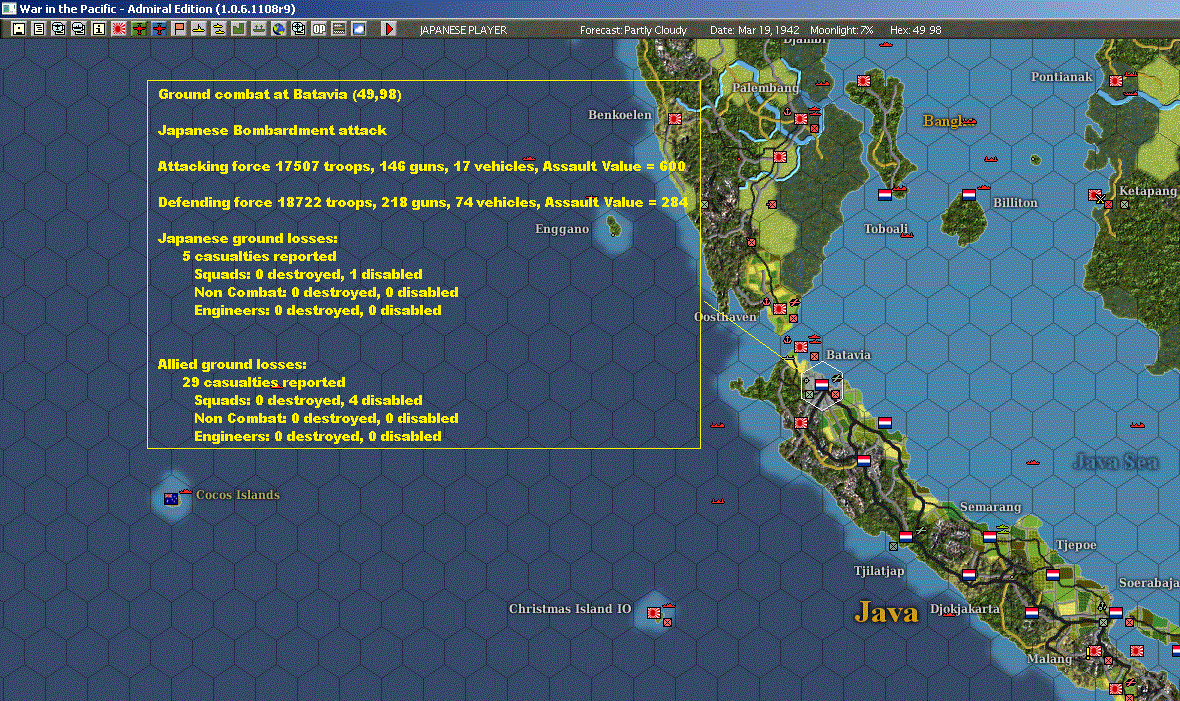Click the second stacked-monitor toolbar icon

[78, 29]
